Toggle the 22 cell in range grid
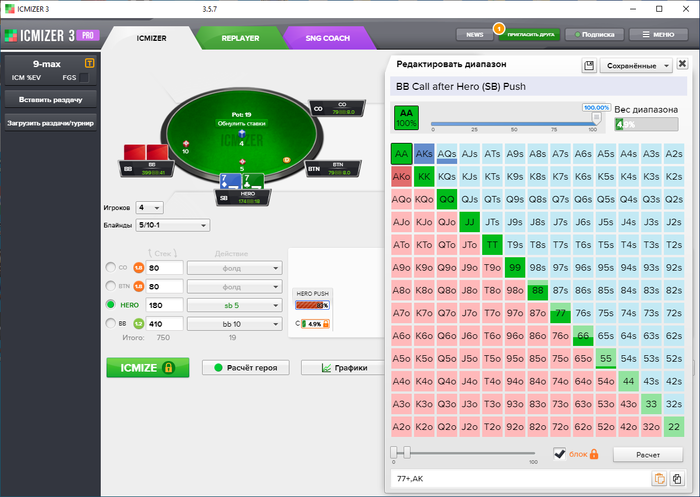 (674, 427)
